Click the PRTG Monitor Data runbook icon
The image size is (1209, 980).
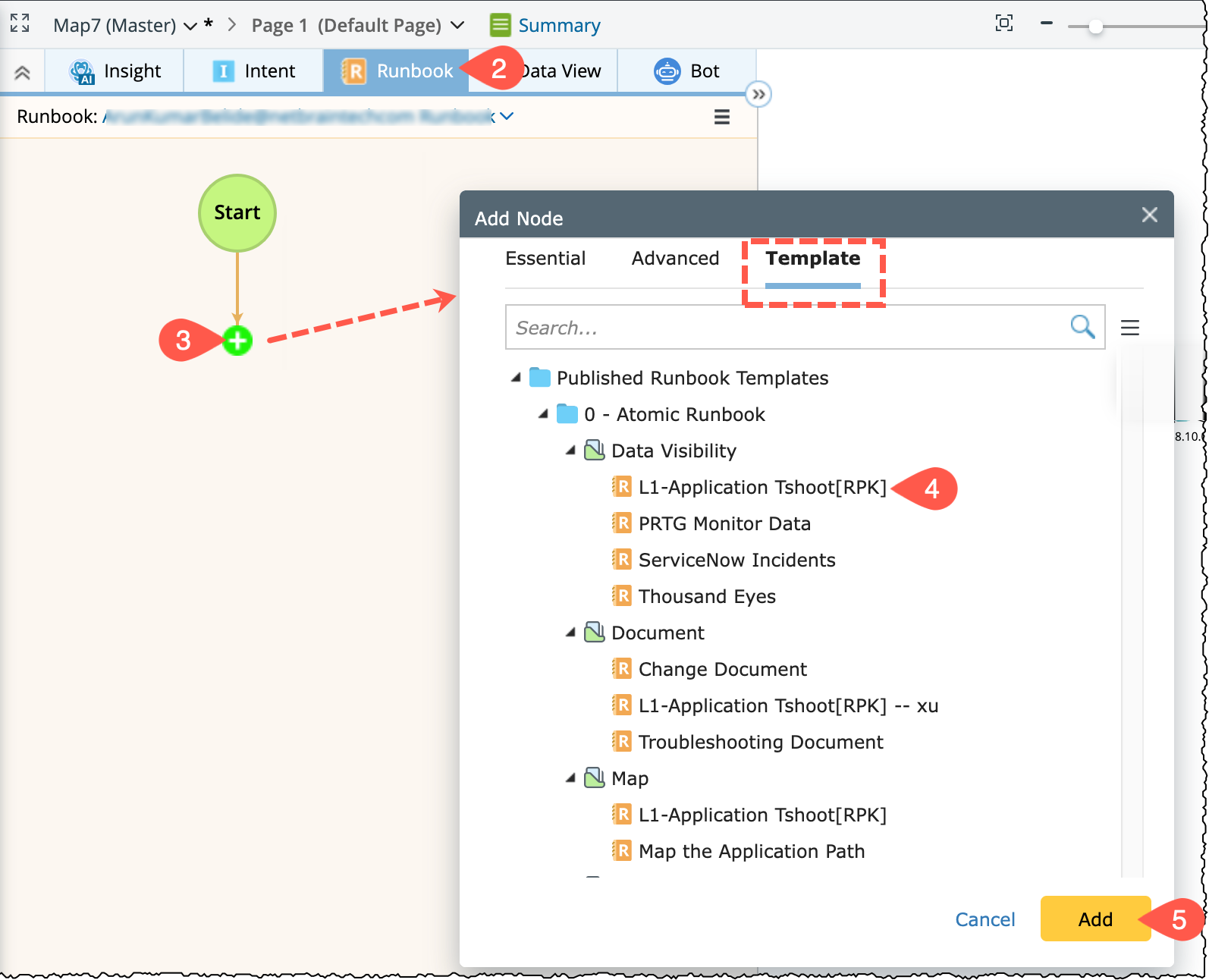coord(622,523)
